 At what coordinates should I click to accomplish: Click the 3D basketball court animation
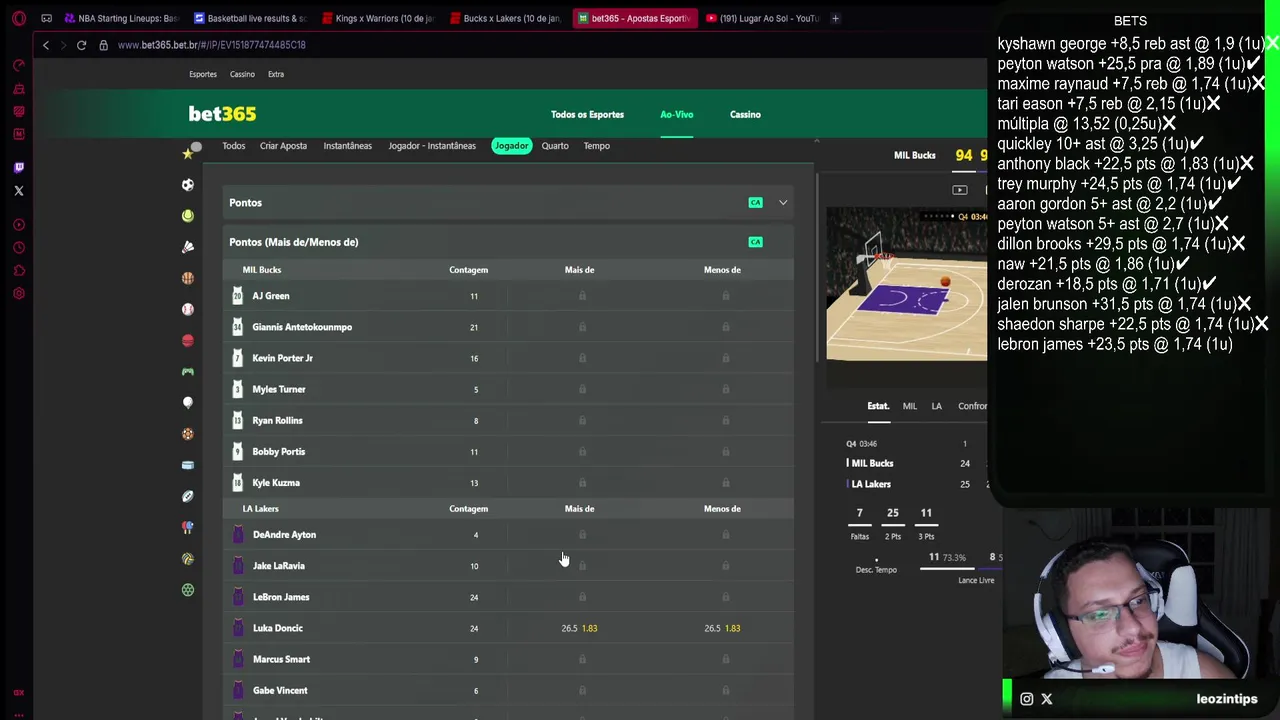coord(906,285)
